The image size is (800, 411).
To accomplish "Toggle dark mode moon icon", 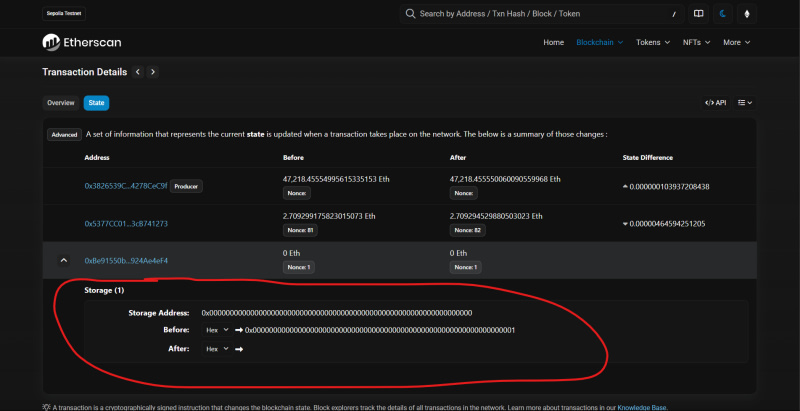I will [x=722, y=14].
